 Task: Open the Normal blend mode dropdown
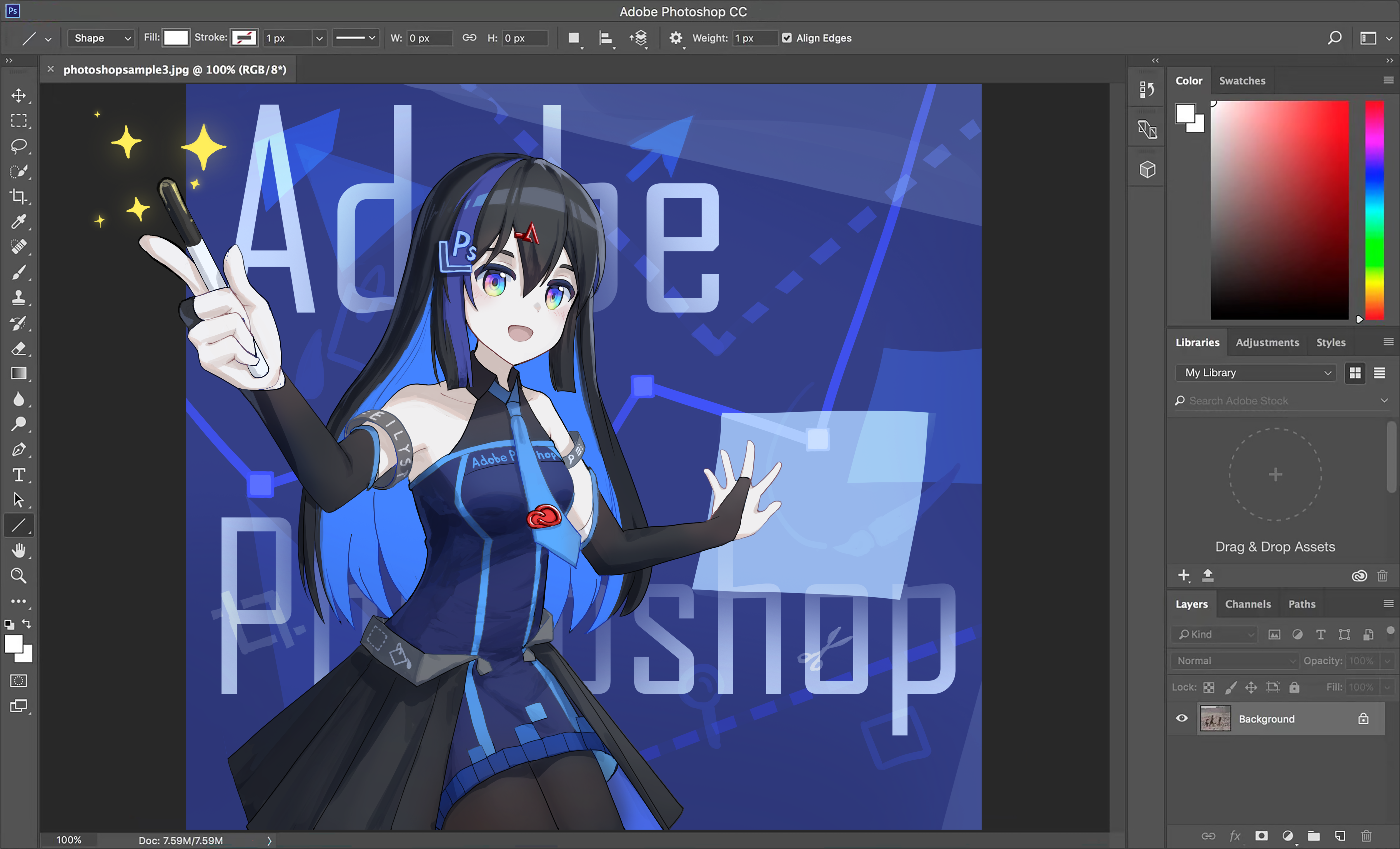(x=1235, y=660)
